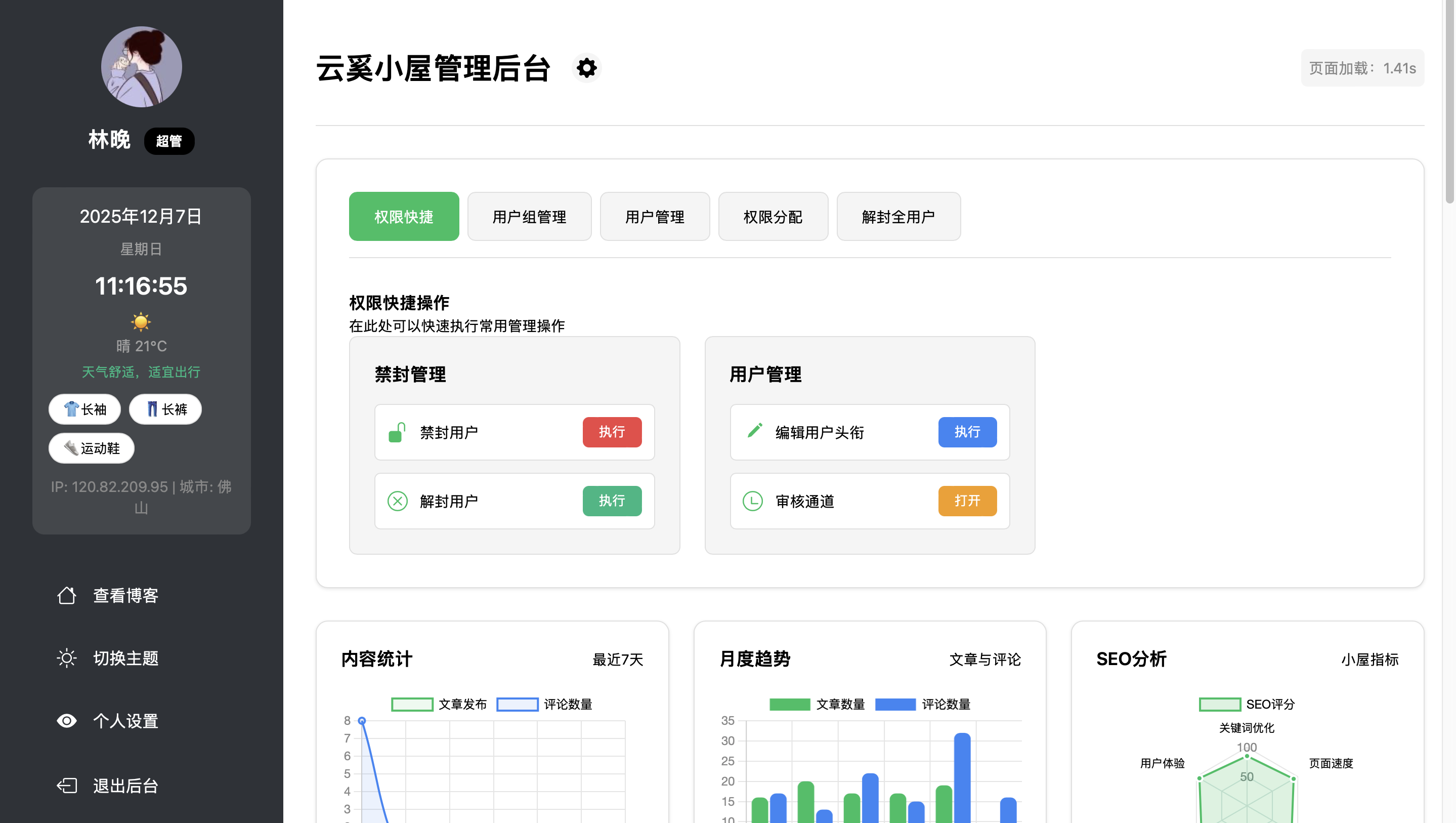Click the user avatar picture

pyautogui.click(x=141, y=67)
